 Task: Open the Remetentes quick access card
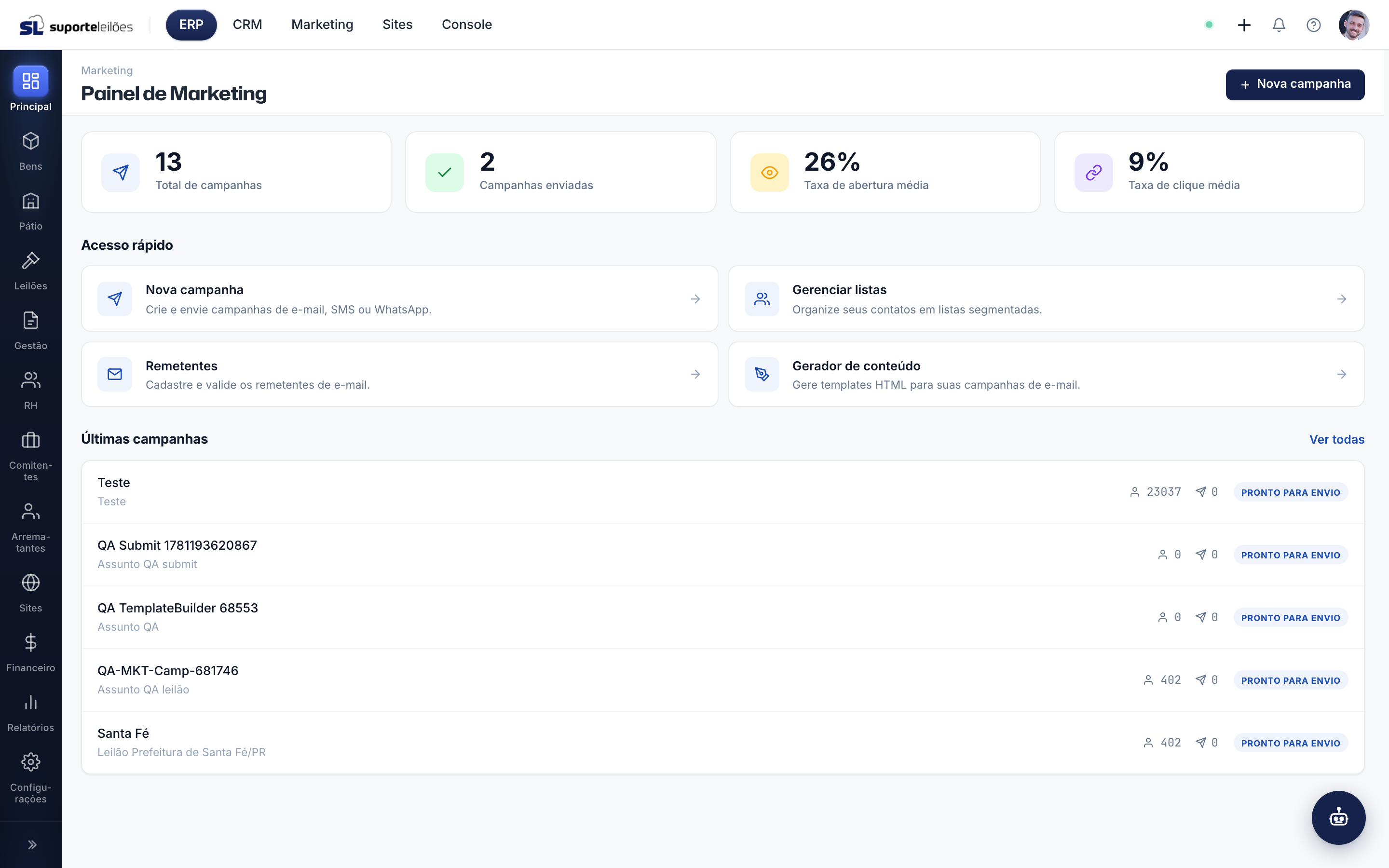coord(399,374)
